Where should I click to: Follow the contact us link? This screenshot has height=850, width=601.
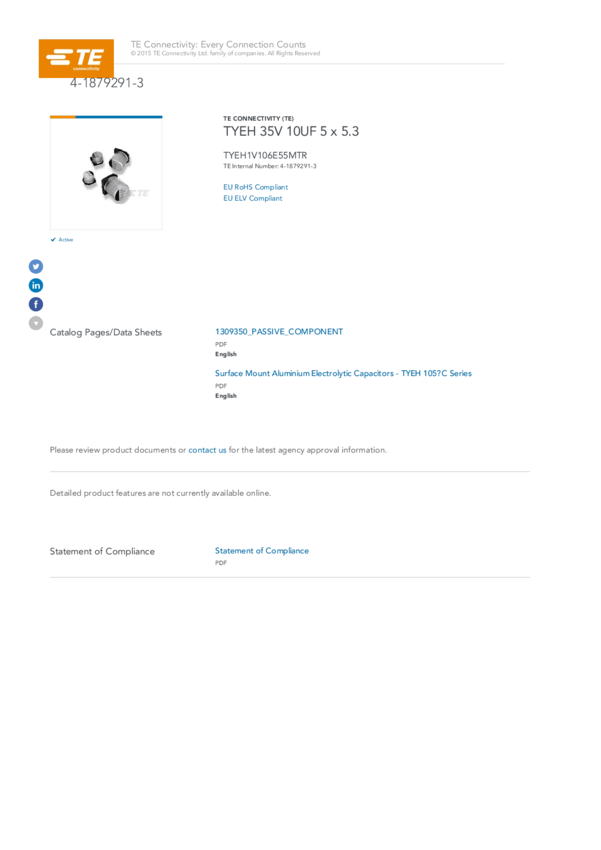coord(207,450)
